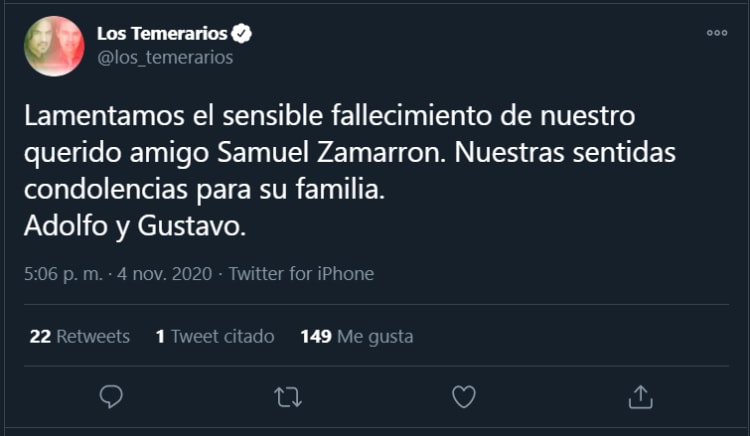Click the Adolfo y Gustavo signature line
The image size is (750, 436).
coord(133,227)
